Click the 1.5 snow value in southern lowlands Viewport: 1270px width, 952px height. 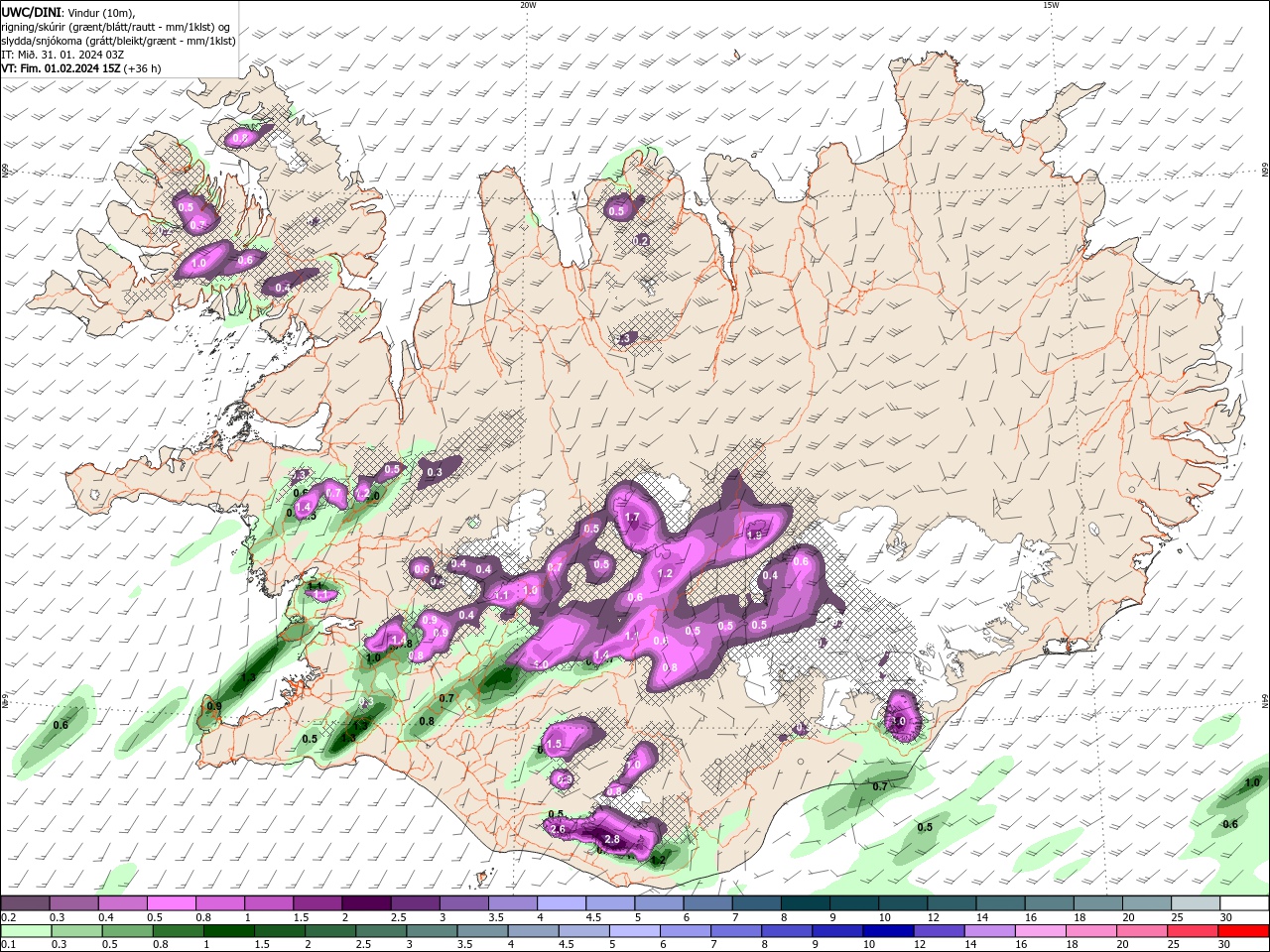click(x=554, y=744)
